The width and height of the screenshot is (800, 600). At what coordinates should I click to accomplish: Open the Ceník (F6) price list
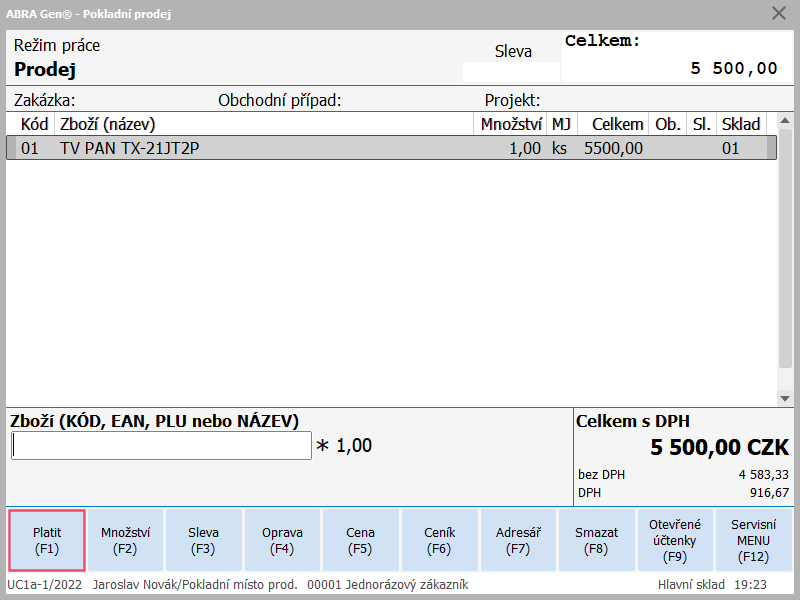tap(439, 540)
